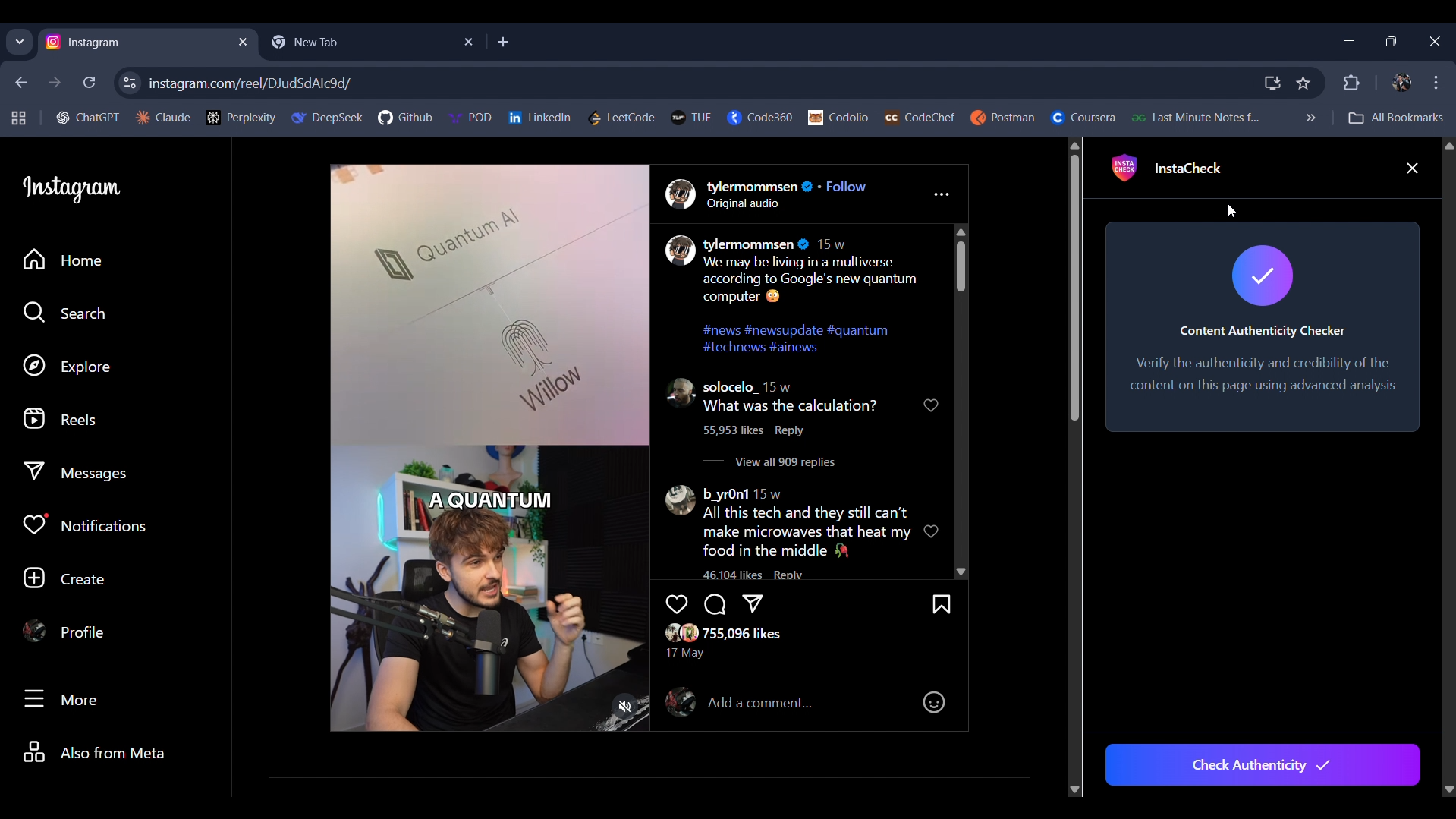
Task: Open the Original audio link
Action: click(742, 204)
